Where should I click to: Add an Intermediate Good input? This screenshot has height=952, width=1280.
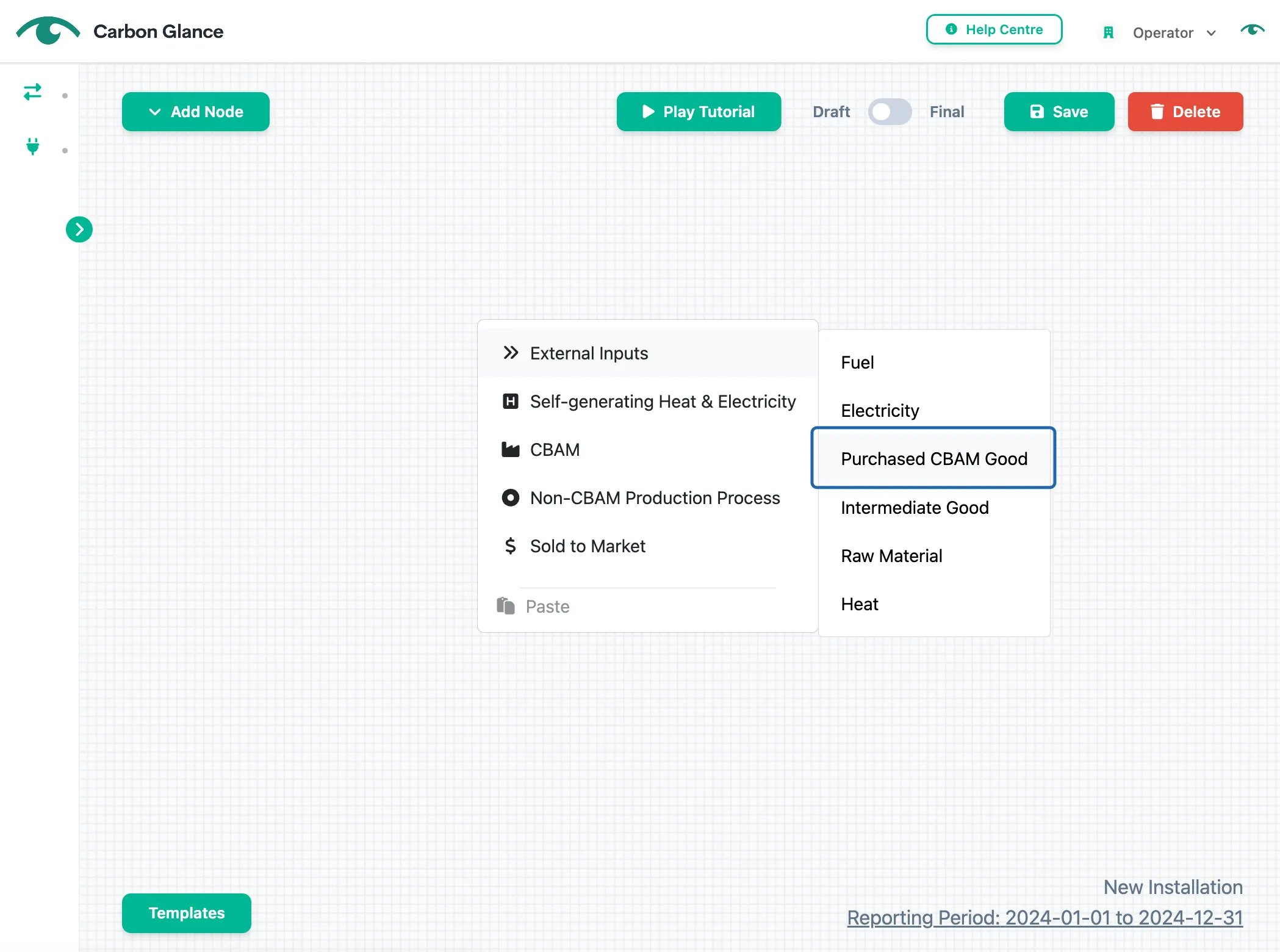pos(934,507)
